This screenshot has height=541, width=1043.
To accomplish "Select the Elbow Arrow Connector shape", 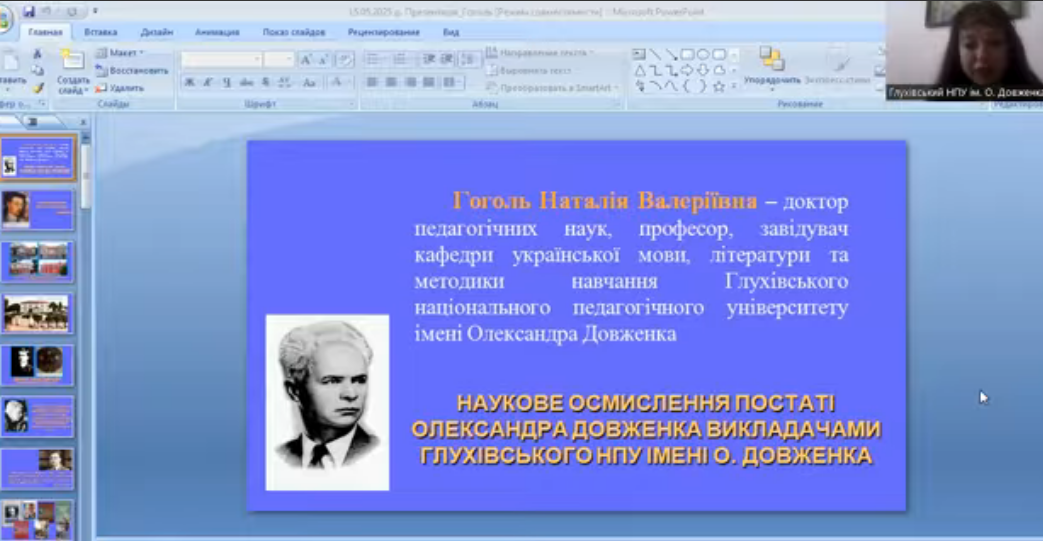I will [x=672, y=70].
